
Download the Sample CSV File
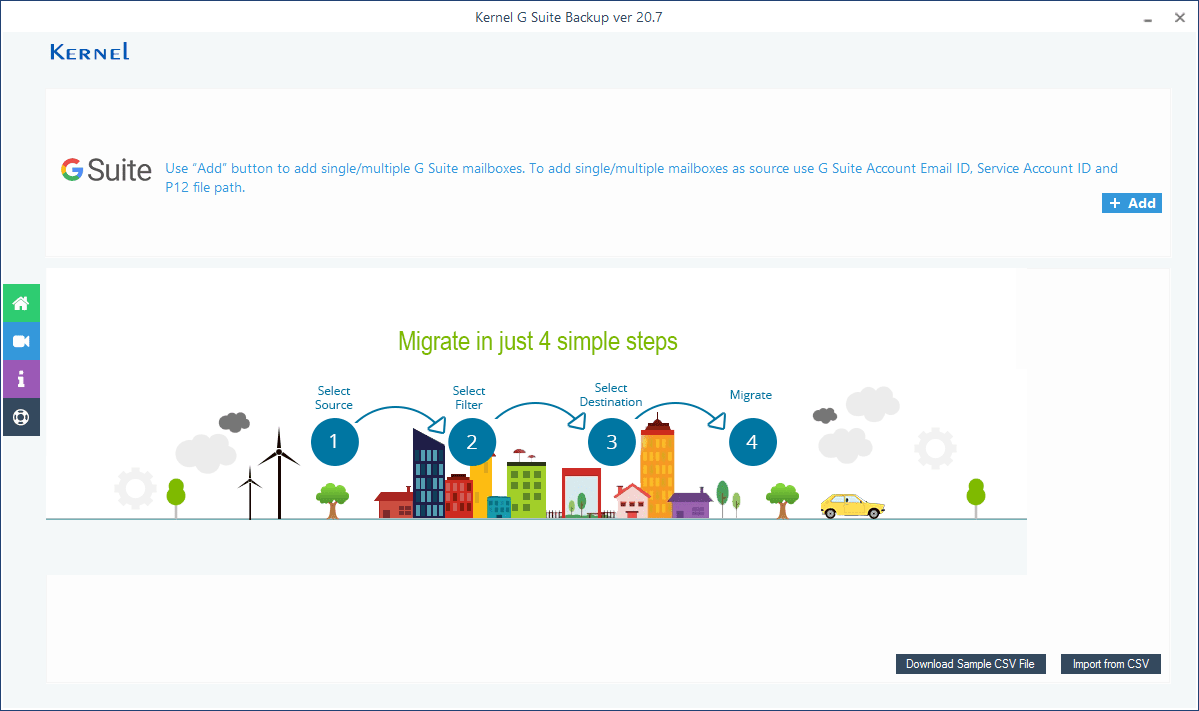(x=970, y=664)
